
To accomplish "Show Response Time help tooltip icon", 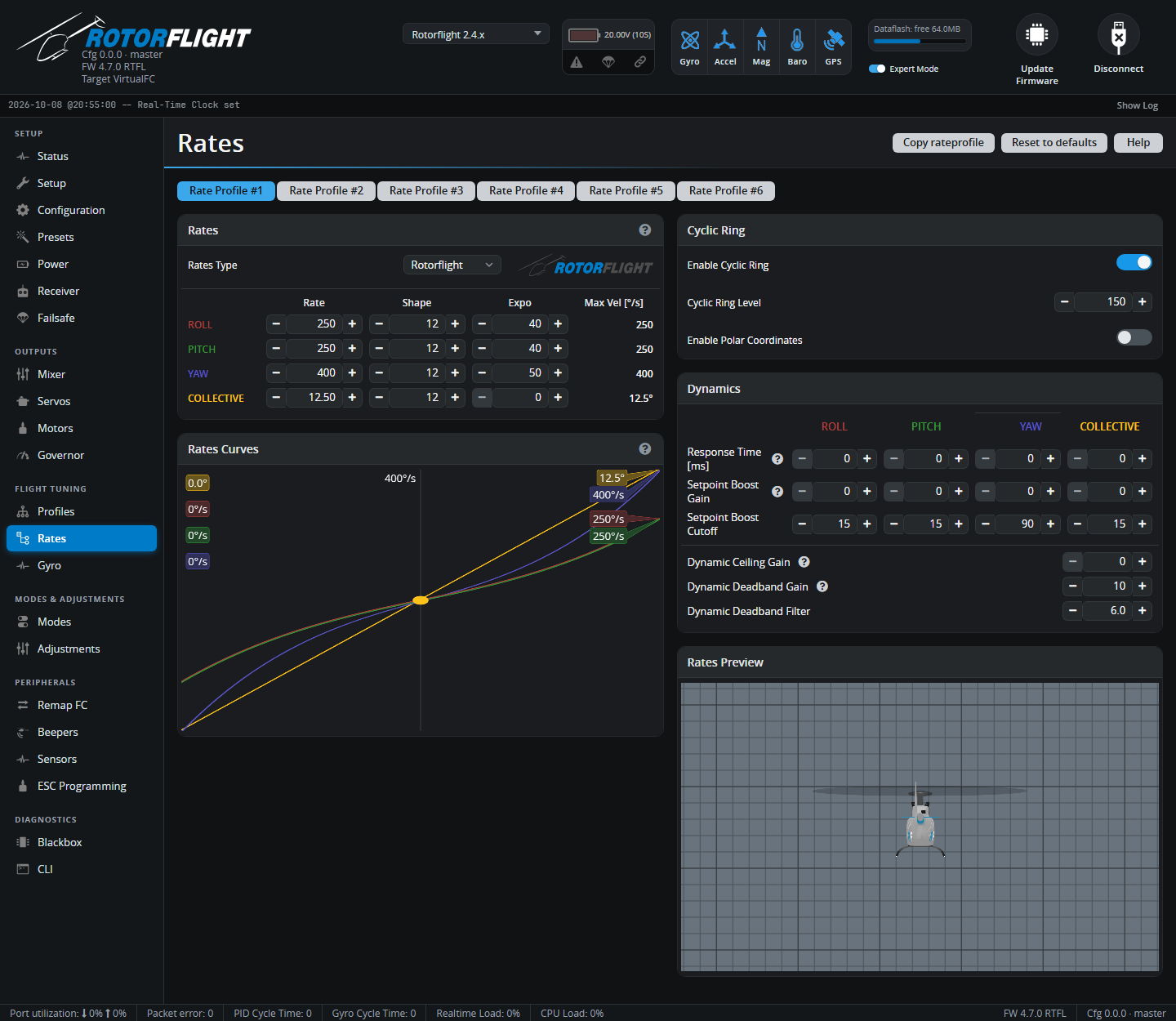I will point(777,459).
